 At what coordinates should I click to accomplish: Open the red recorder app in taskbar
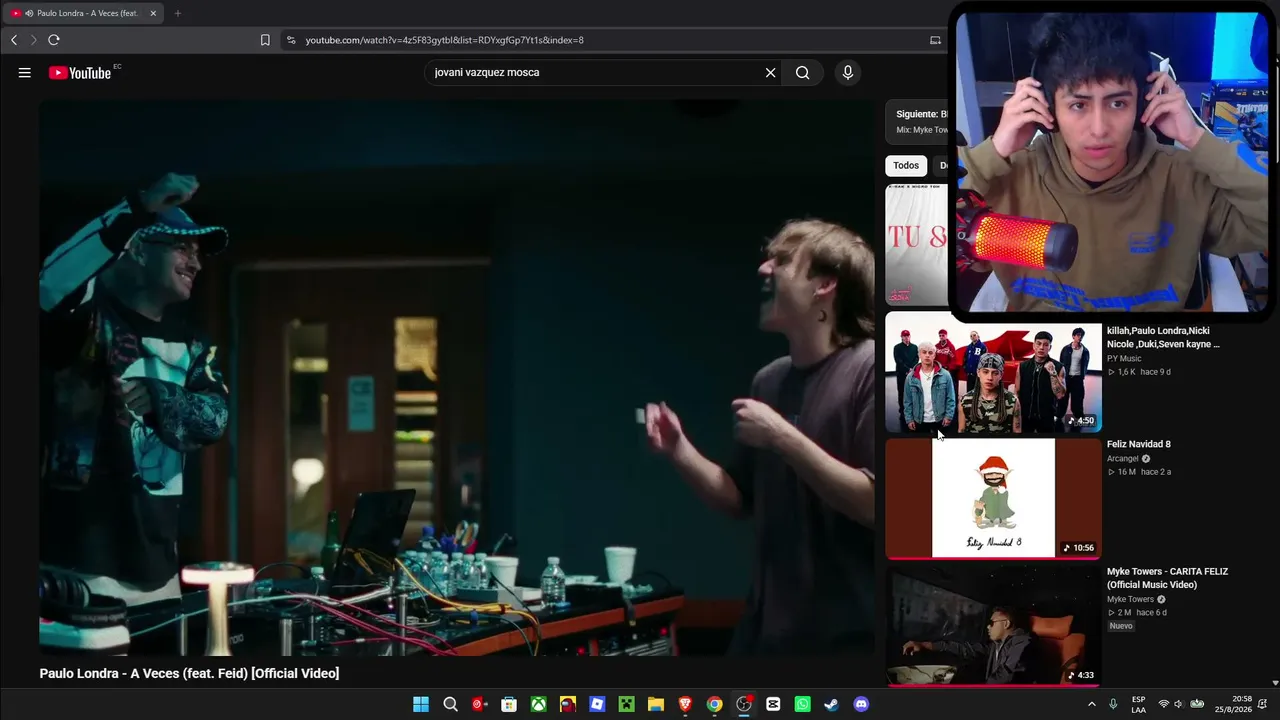pos(480,704)
